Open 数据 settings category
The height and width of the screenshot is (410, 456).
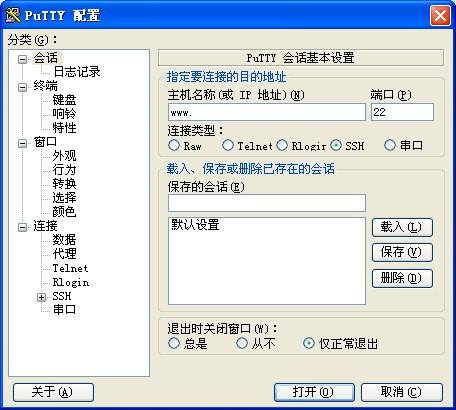click(64, 240)
